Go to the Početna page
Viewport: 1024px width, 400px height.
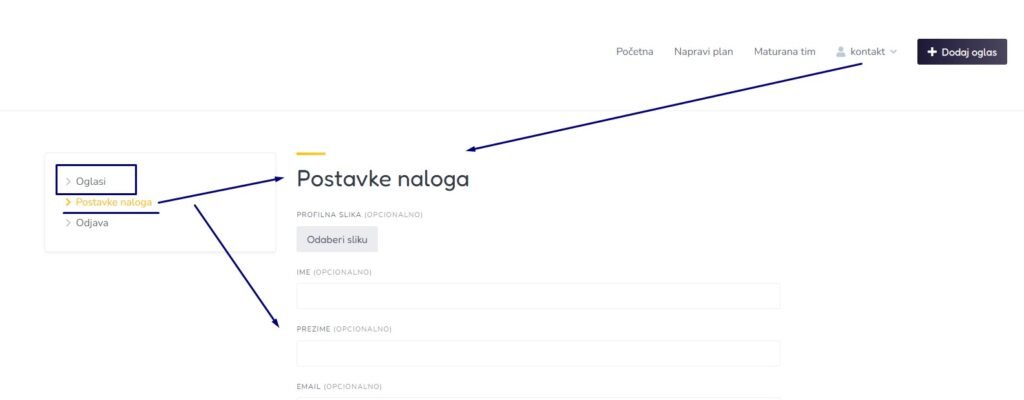634,52
